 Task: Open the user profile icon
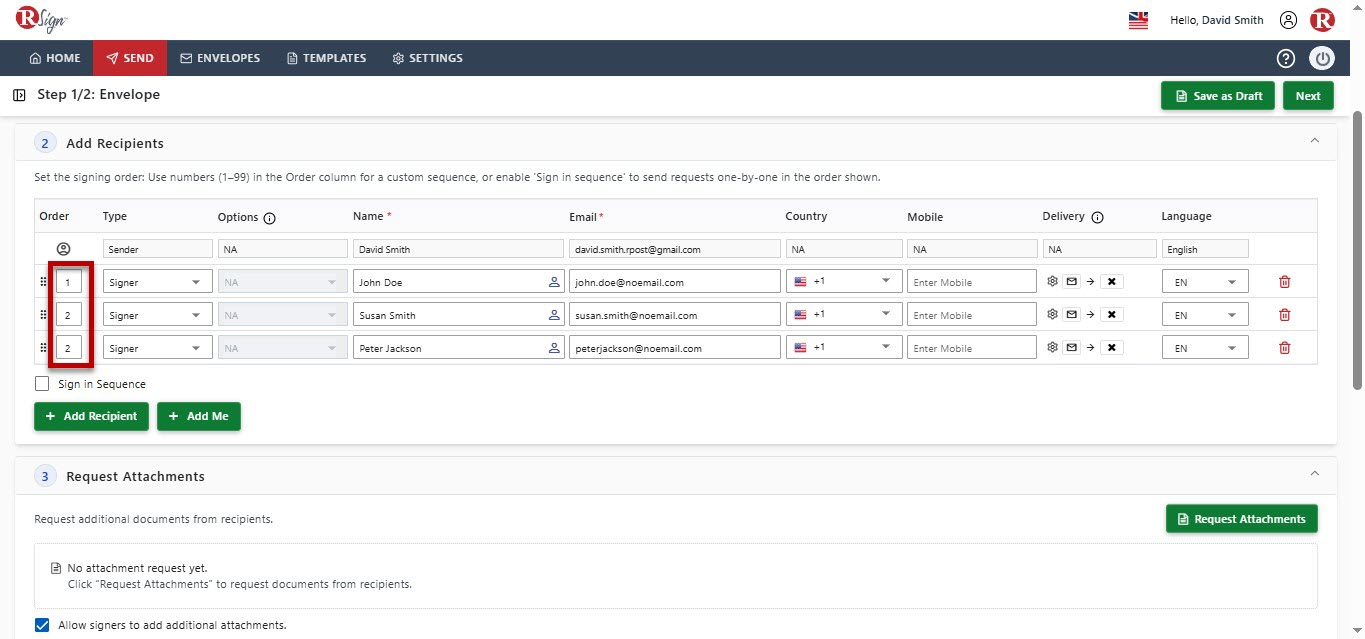[x=1288, y=20]
